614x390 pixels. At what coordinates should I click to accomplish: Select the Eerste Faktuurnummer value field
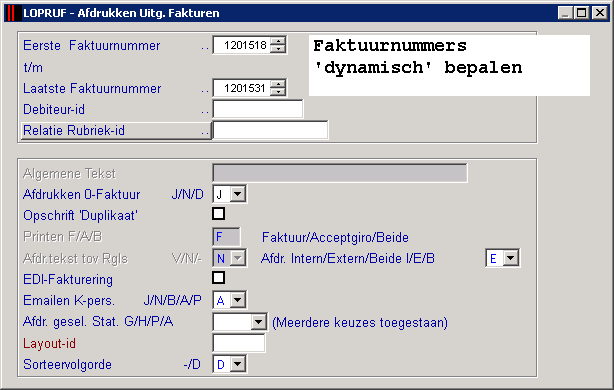242,45
